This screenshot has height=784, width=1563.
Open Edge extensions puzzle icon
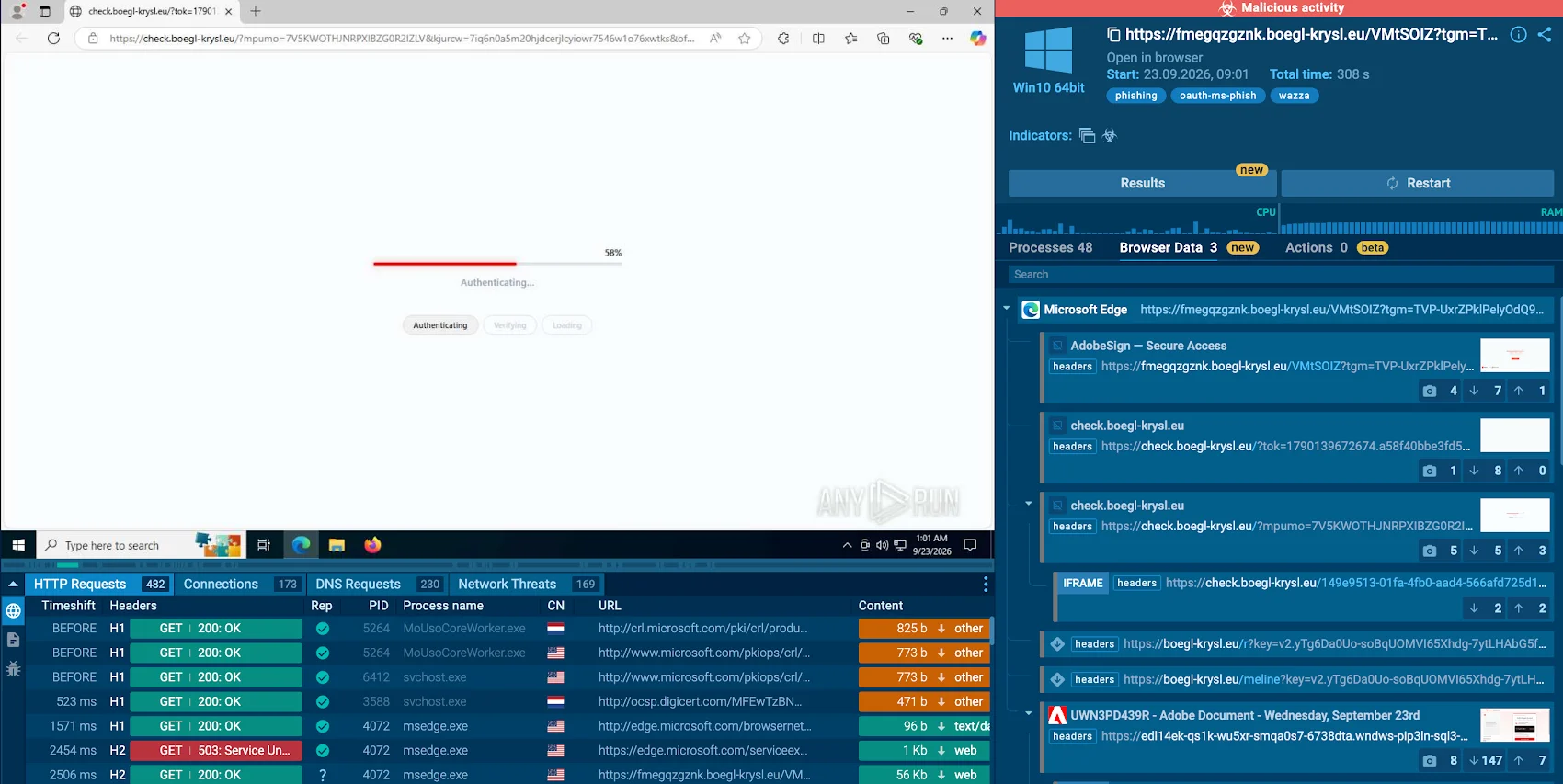(783, 39)
